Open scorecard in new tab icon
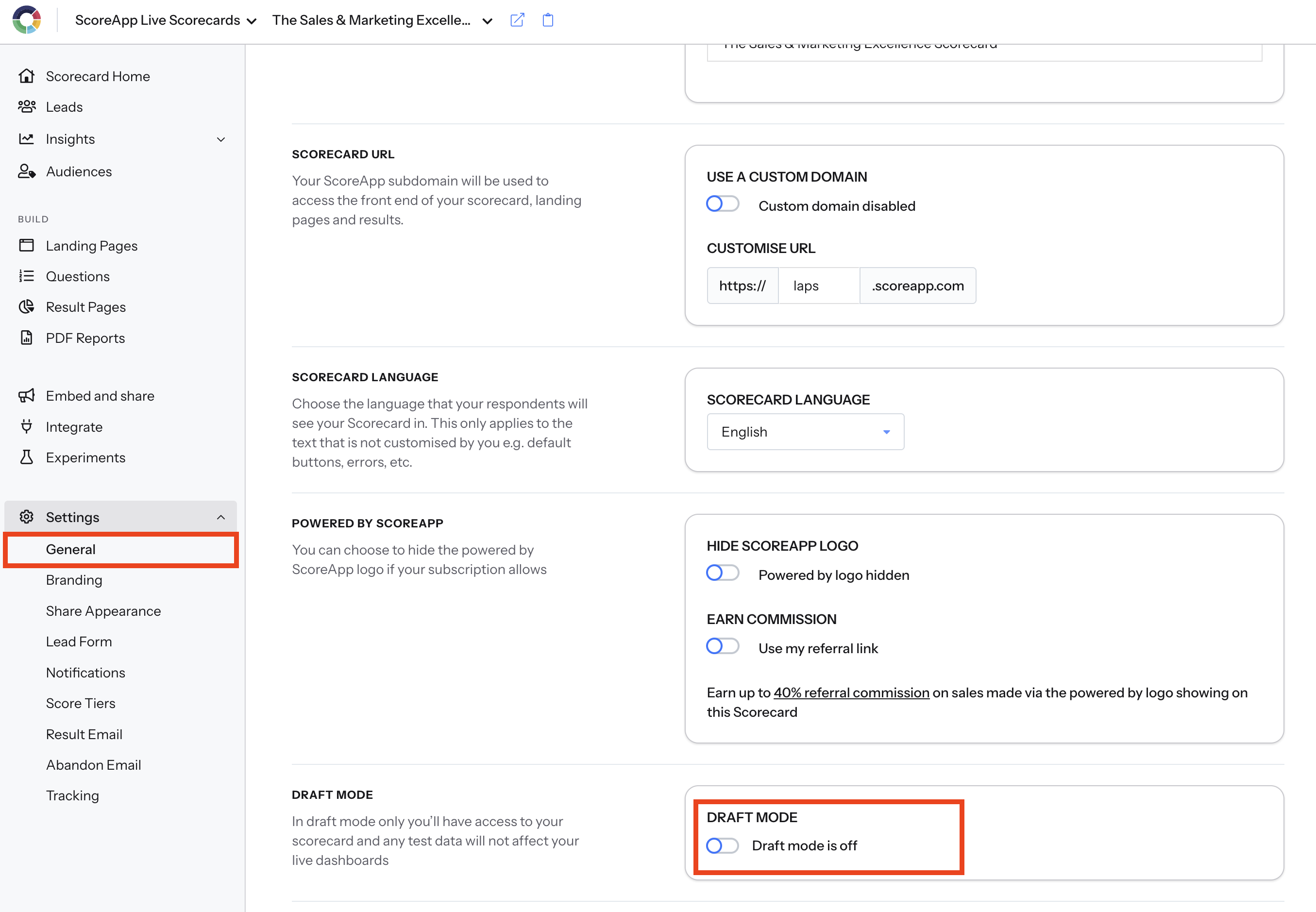Viewport: 1316px width, 912px height. click(517, 20)
